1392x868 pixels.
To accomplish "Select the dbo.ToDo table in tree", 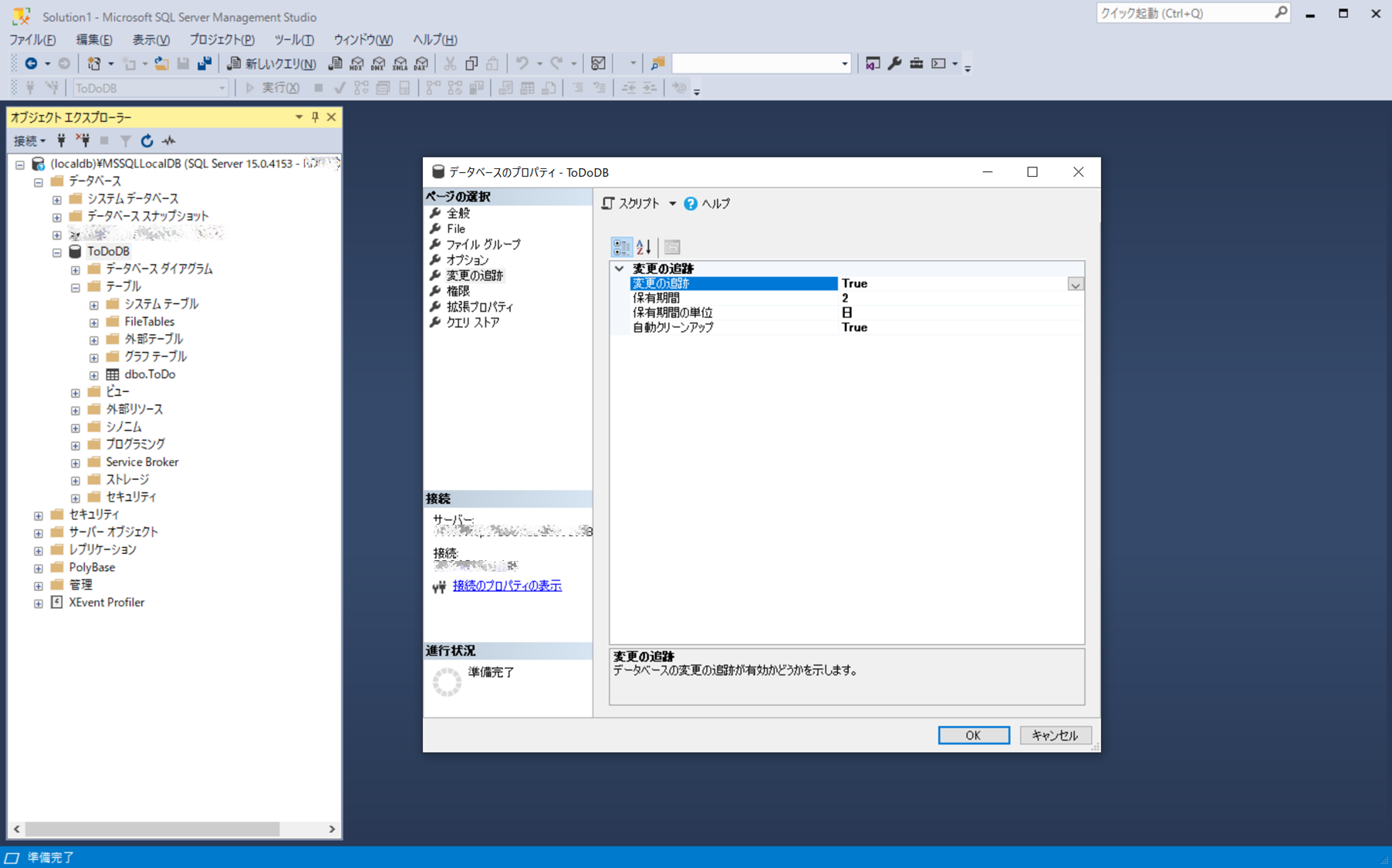I will [150, 374].
